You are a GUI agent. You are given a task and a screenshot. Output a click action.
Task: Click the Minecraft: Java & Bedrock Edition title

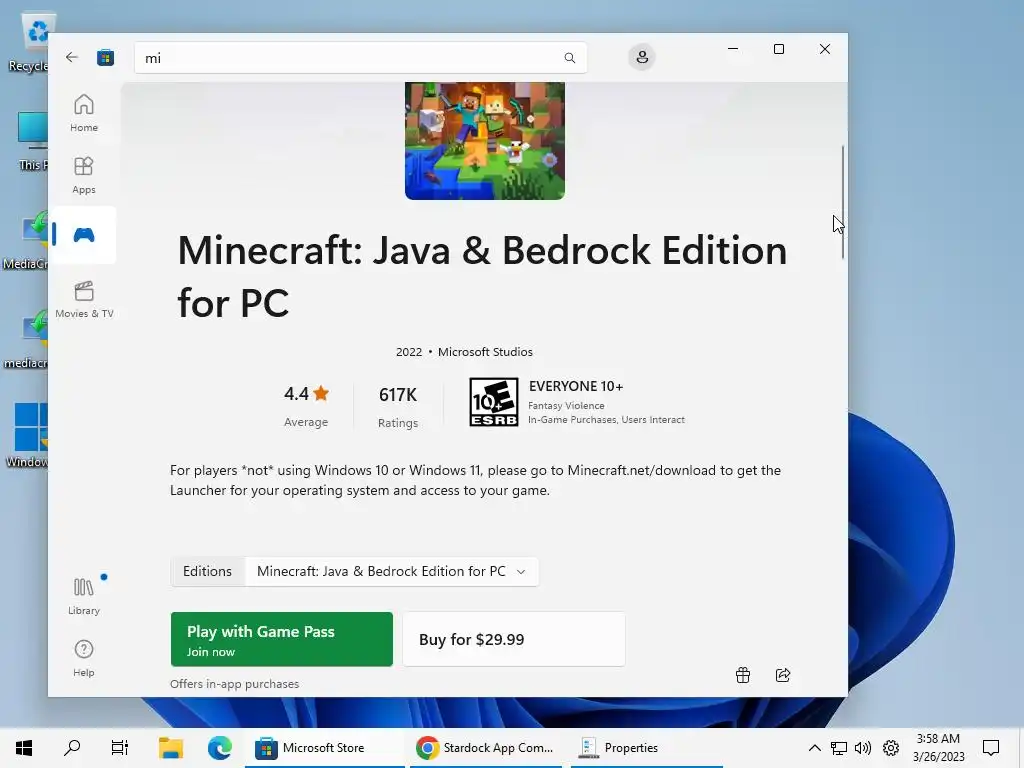click(482, 277)
